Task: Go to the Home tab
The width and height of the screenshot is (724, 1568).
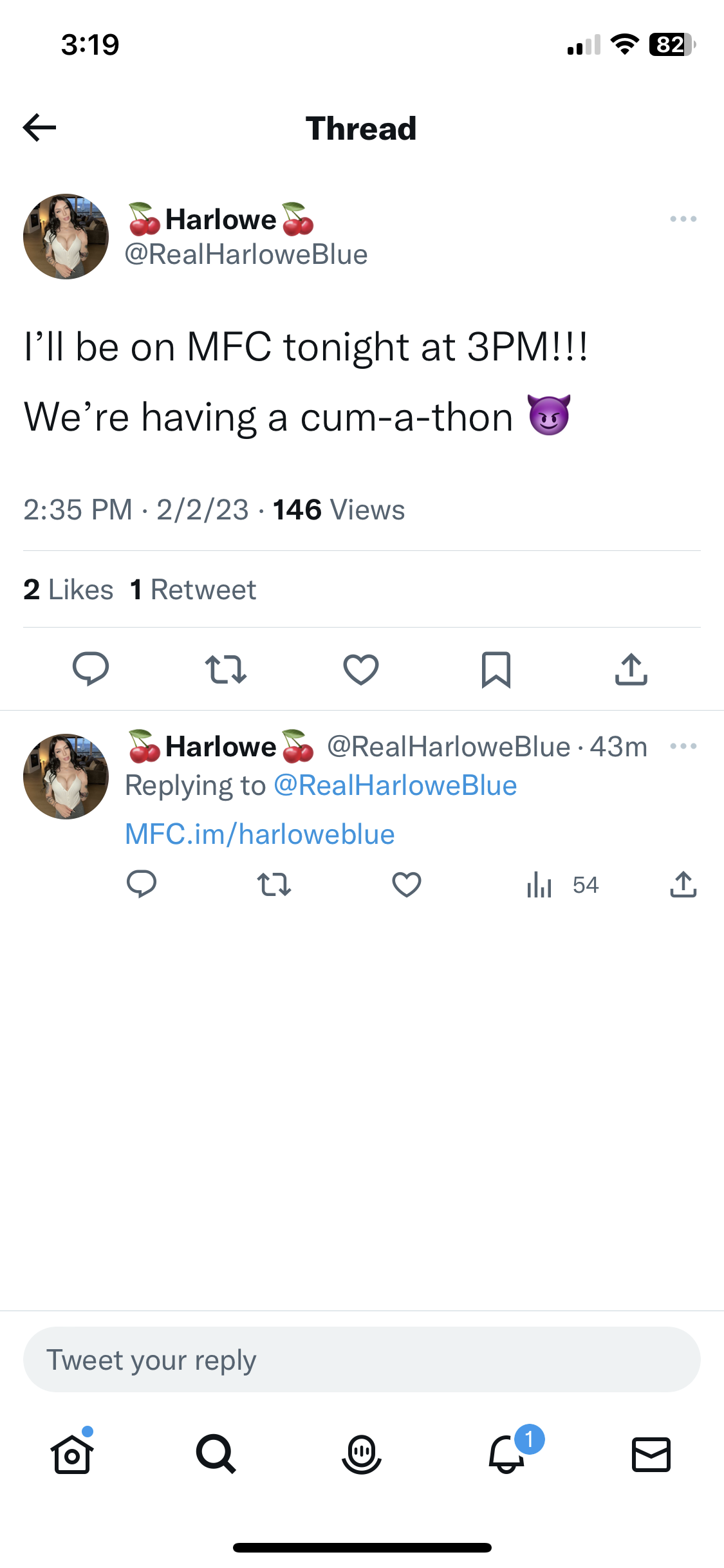Action: click(72, 1454)
